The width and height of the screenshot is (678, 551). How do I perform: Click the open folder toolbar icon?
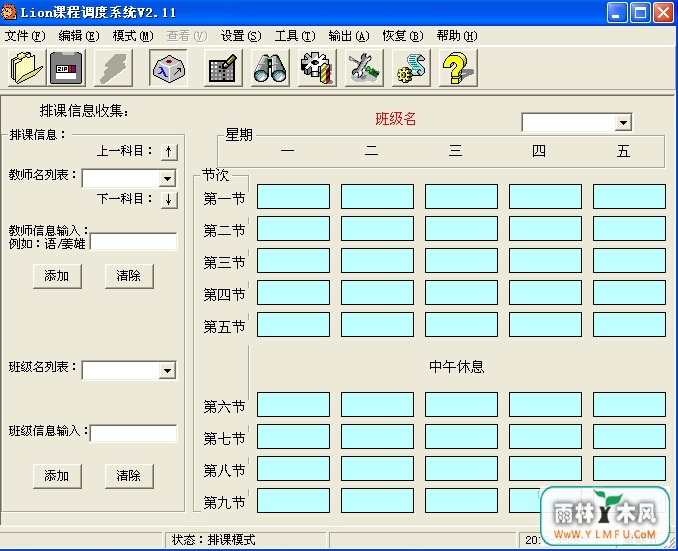click(26, 68)
